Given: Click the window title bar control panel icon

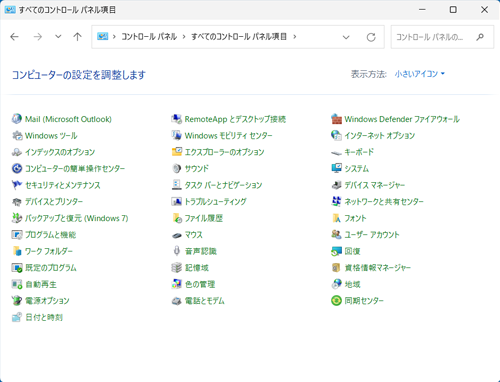Looking at the screenshot, I should point(10,10).
